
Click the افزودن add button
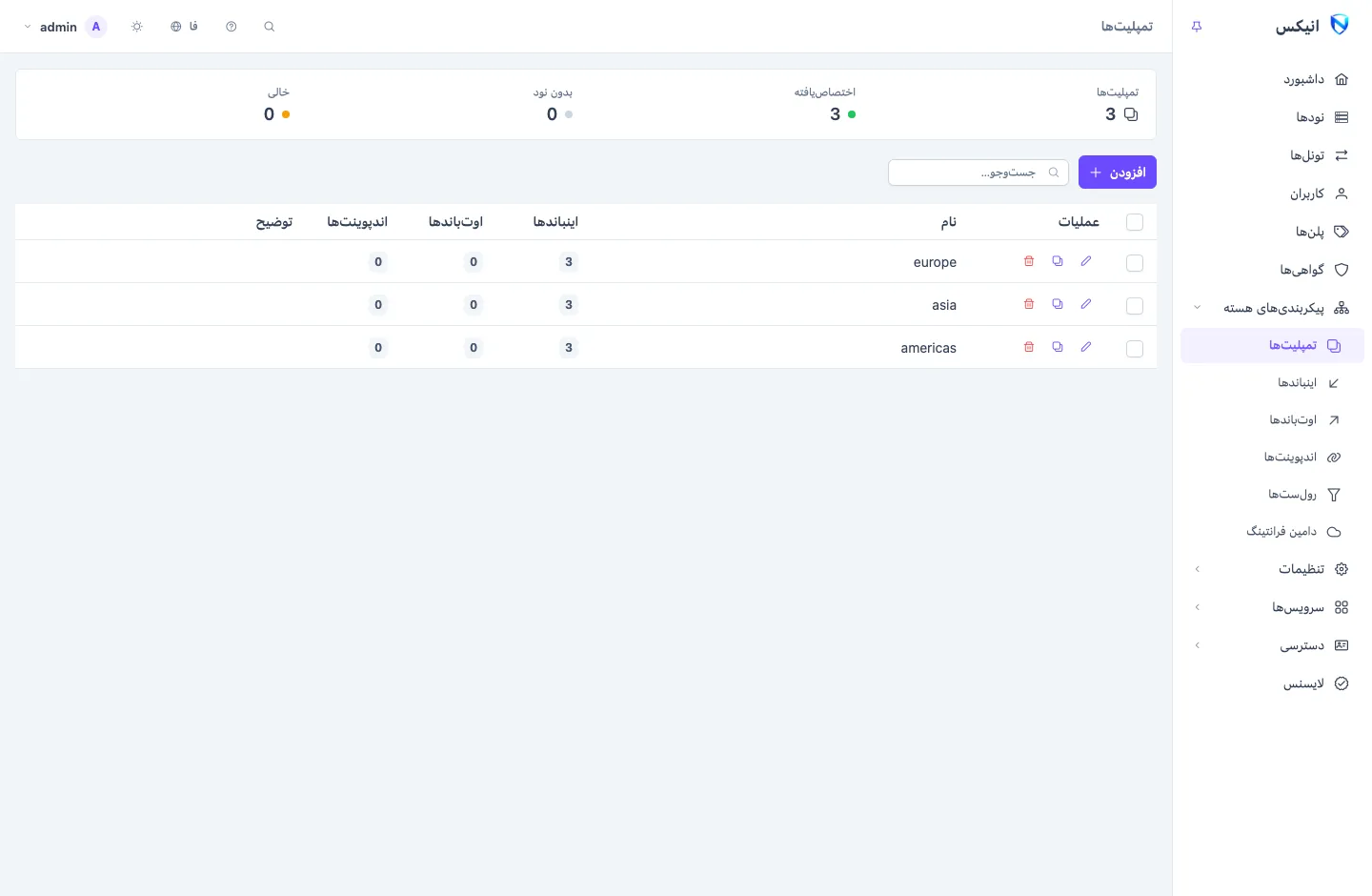(1118, 173)
